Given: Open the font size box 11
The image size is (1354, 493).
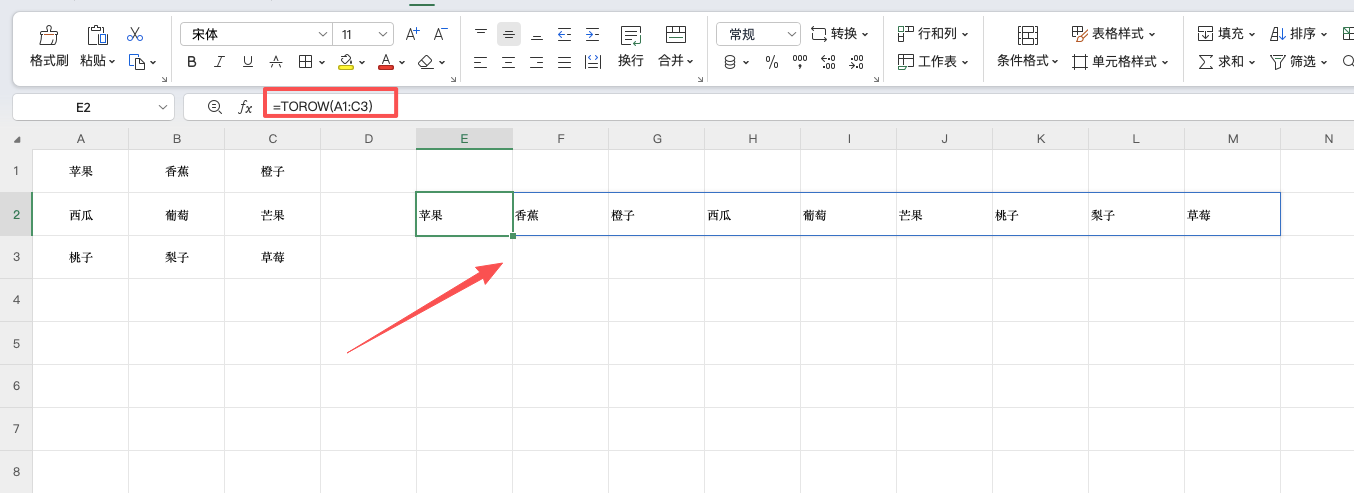Looking at the screenshot, I should (362, 35).
